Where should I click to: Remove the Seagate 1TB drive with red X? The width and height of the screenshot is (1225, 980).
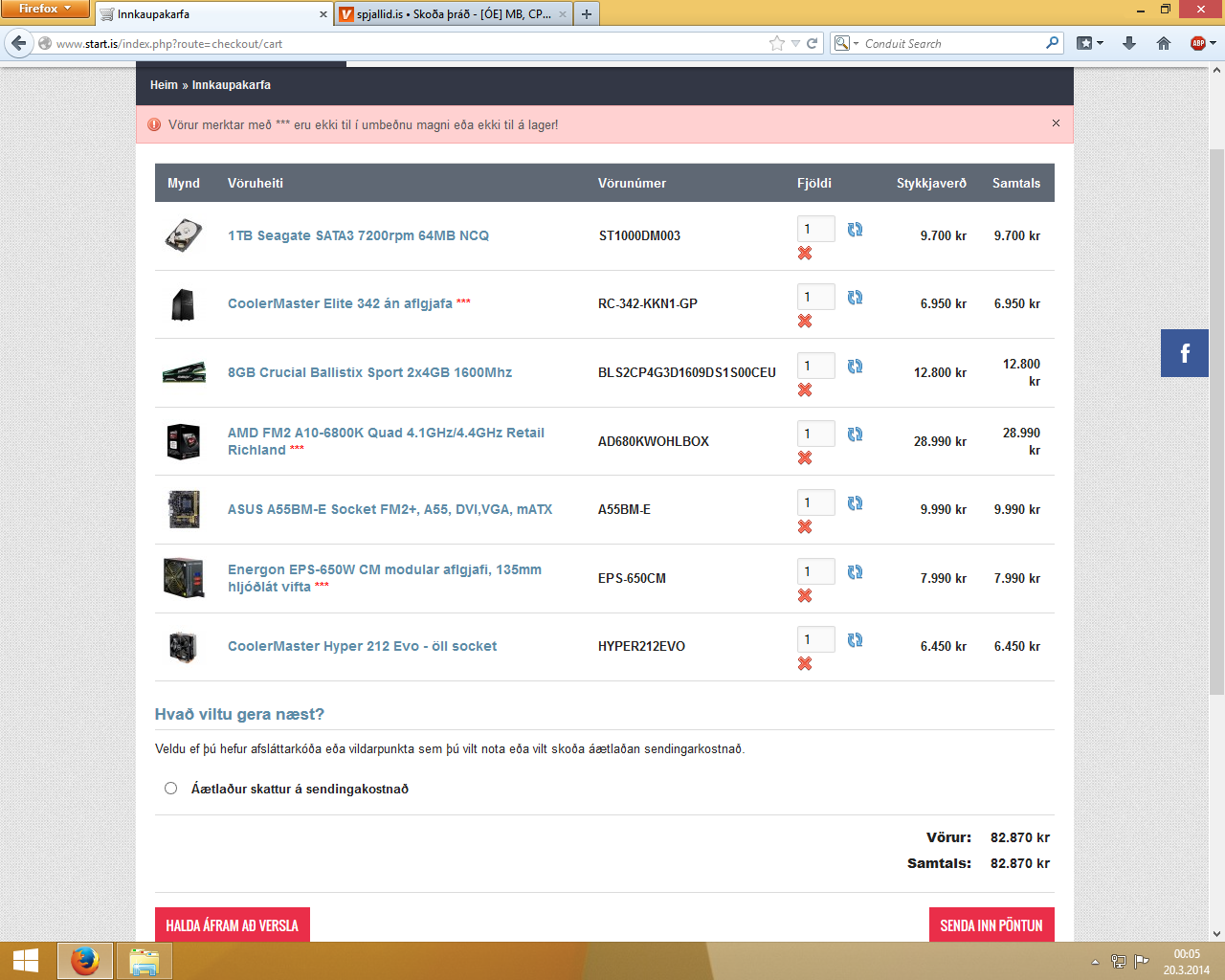(805, 254)
